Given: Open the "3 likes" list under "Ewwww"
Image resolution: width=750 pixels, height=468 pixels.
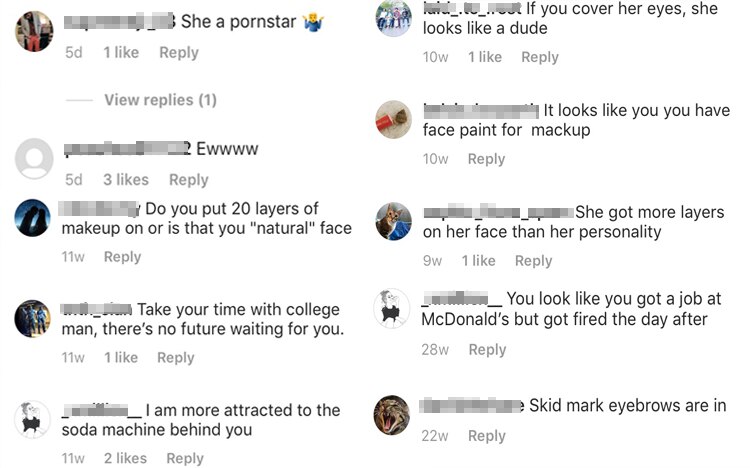Looking at the screenshot, I should (126, 180).
